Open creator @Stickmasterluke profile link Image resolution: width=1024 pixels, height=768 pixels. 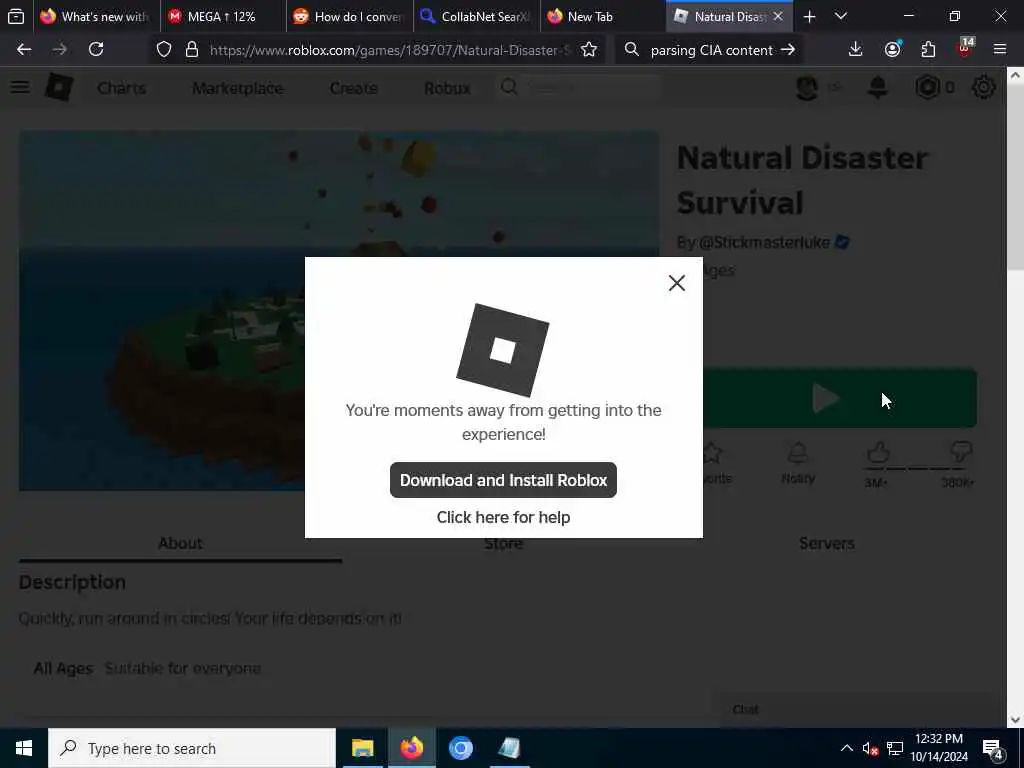tap(763, 242)
